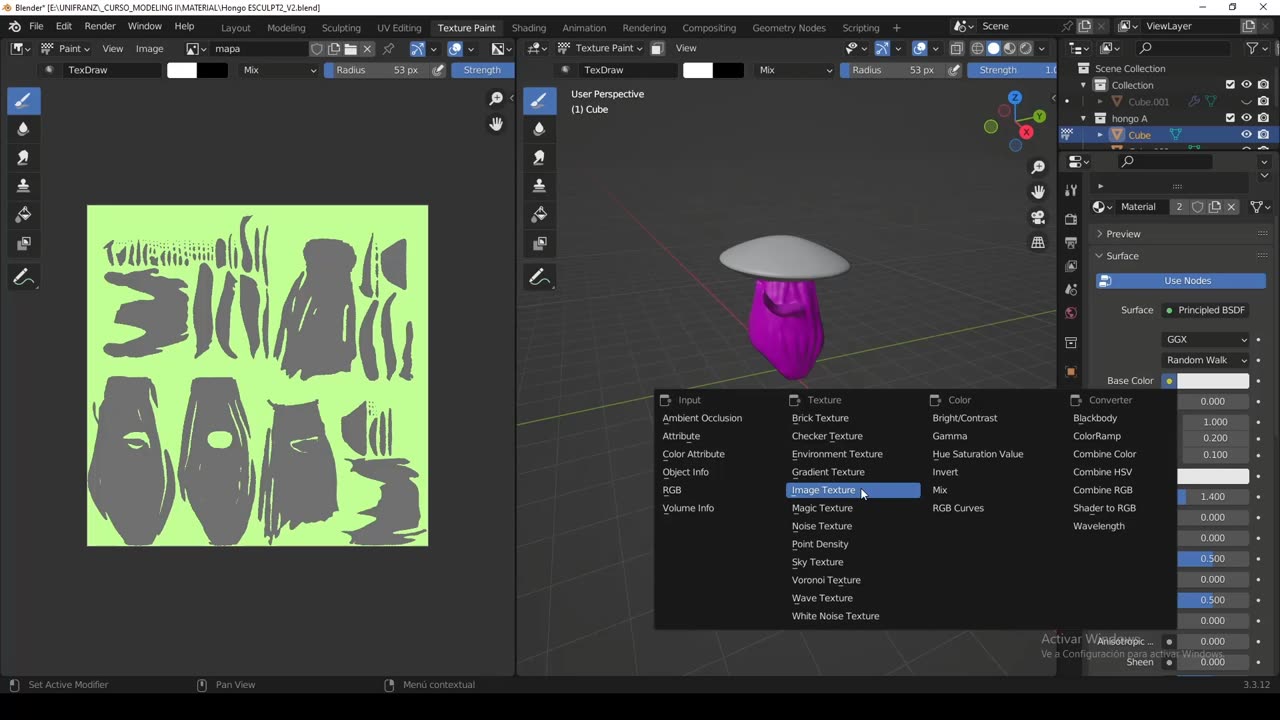
Task: Open the UV Editing workspace tab
Action: 399,28
